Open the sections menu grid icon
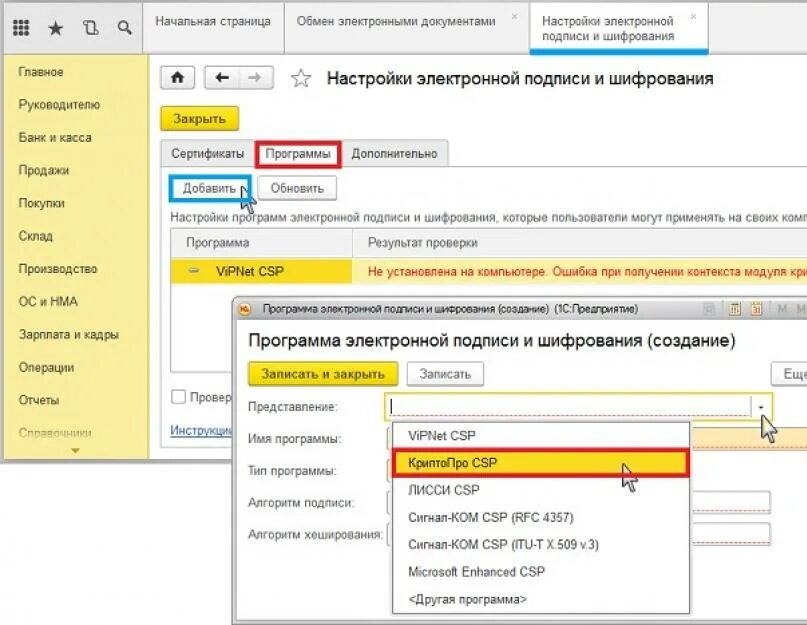This screenshot has height=625, width=807. pos(21,27)
